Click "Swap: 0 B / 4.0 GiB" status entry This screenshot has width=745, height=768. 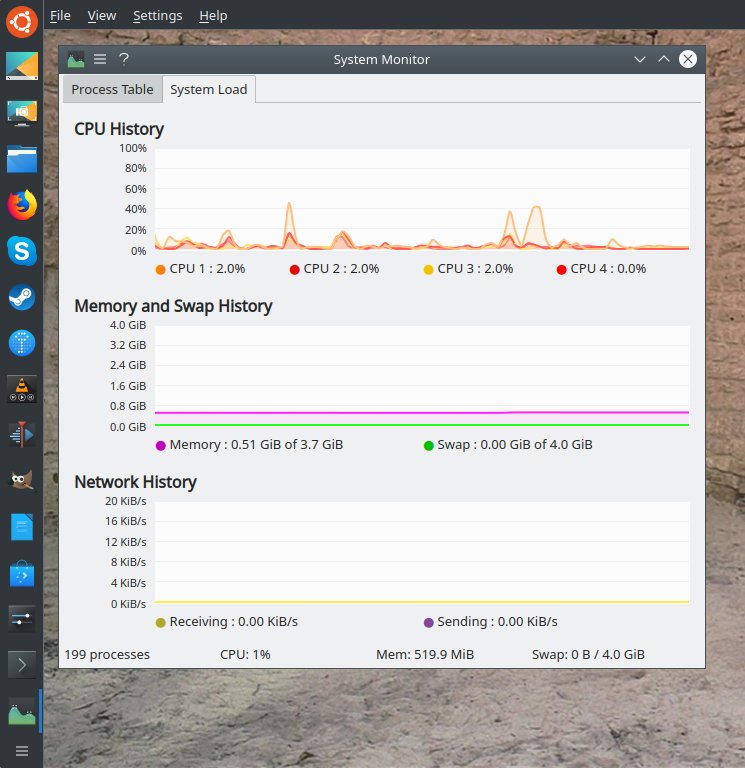pyautogui.click(x=588, y=655)
